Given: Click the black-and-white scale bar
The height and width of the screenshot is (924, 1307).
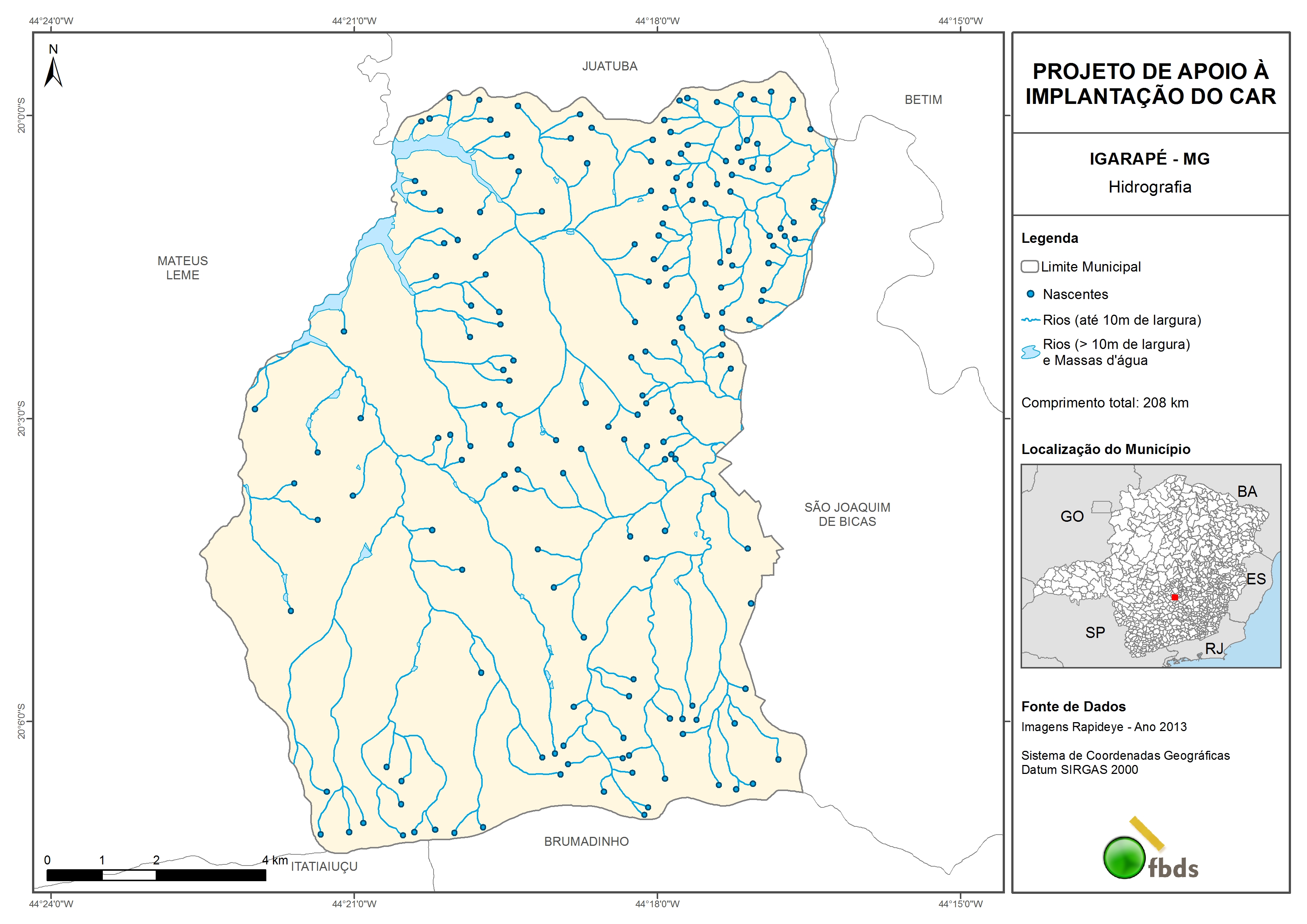Looking at the screenshot, I should click(156, 875).
